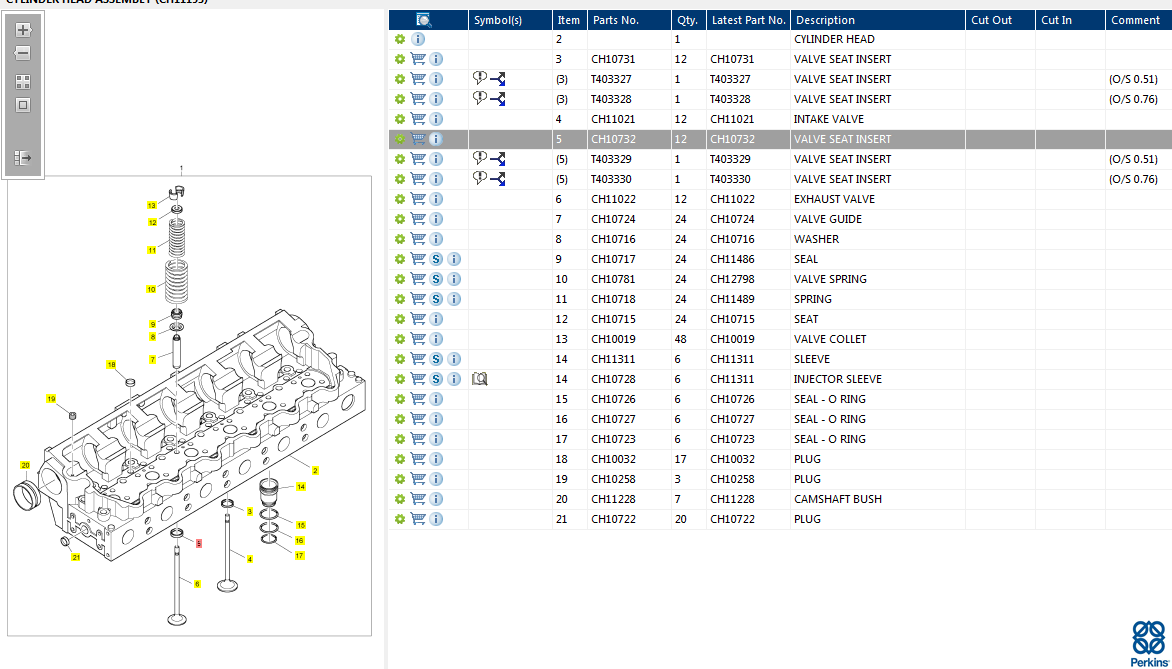Click the Description column header
The height and width of the screenshot is (669, 1172).
(824, 20)
